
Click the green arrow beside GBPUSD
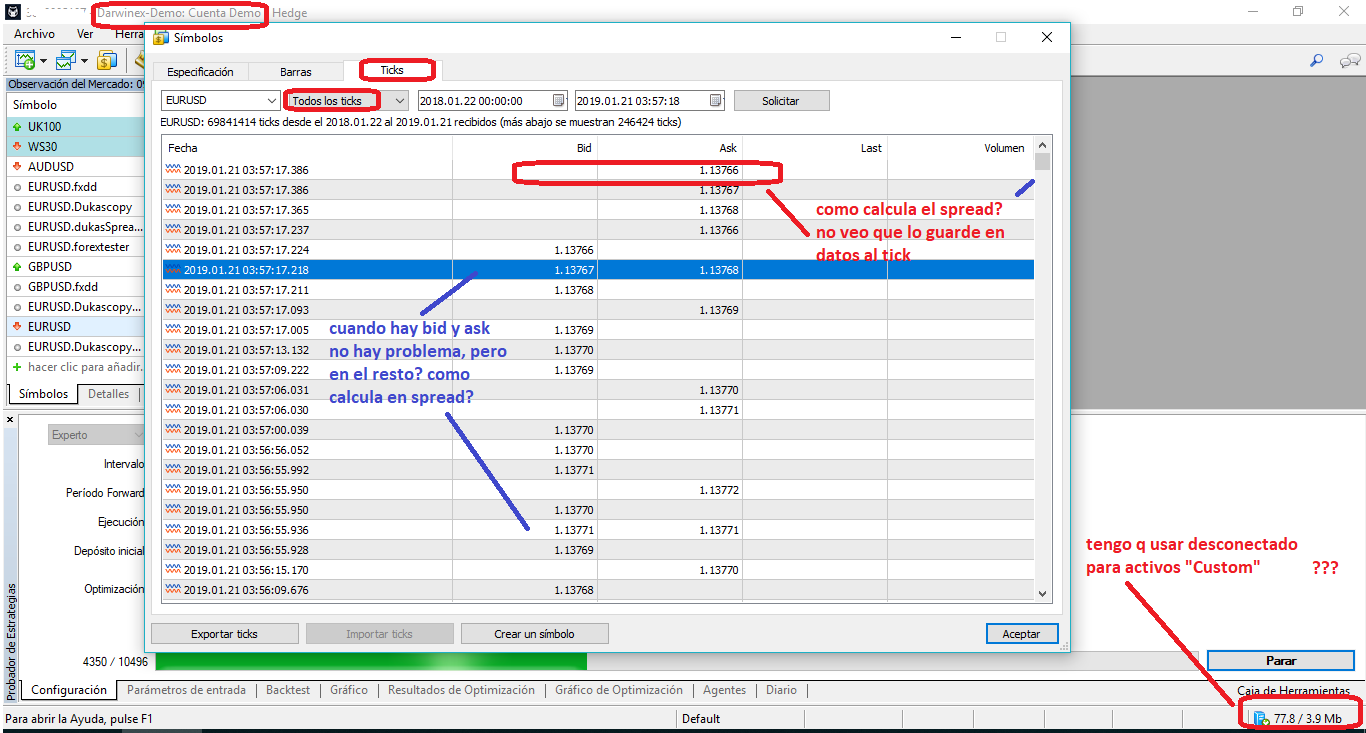click(x=16, y=267)
